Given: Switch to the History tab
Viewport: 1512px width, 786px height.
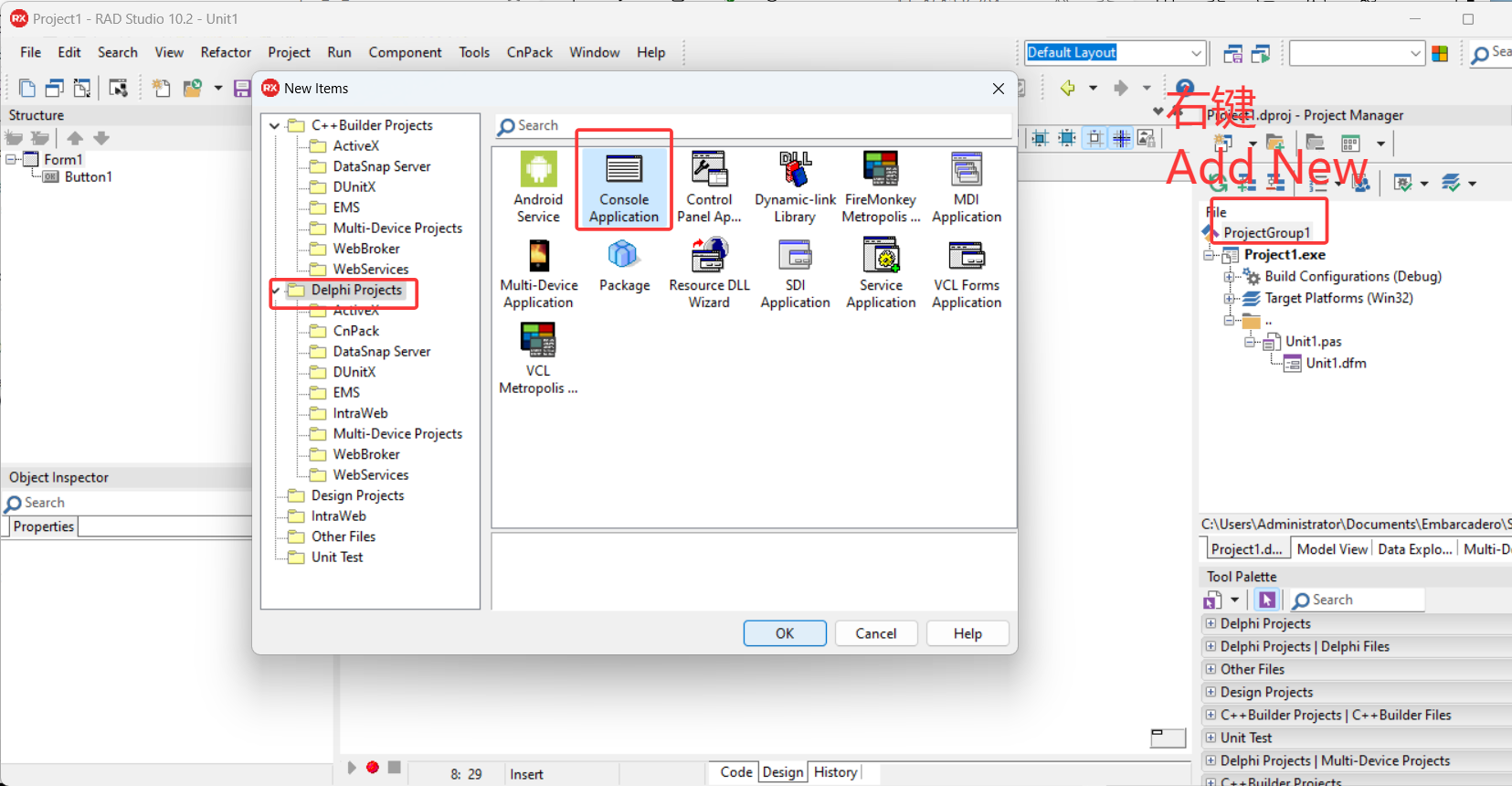Looking at the screenshot, I should click(835, 772).
